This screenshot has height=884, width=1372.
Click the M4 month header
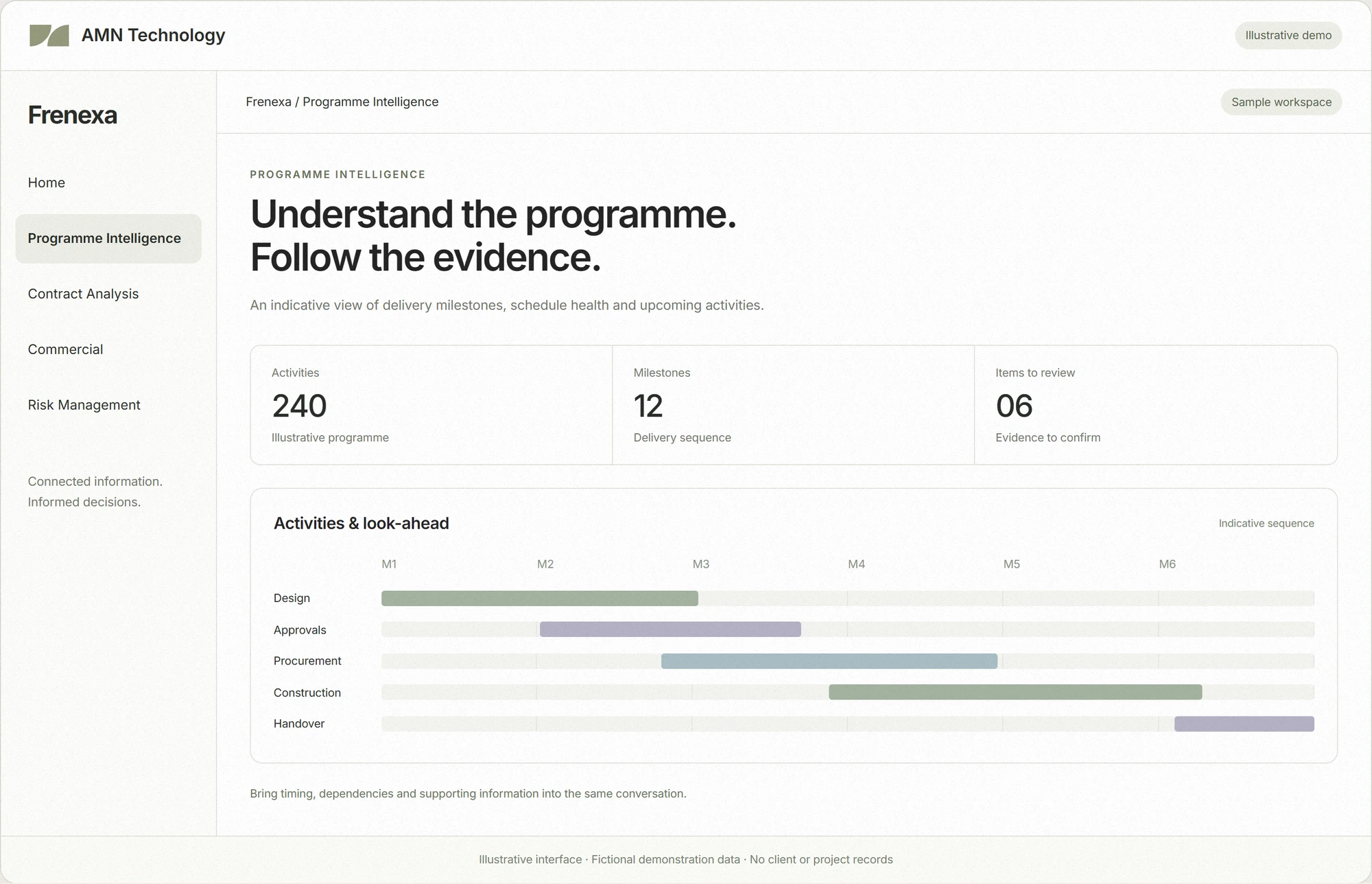point(856,564)
